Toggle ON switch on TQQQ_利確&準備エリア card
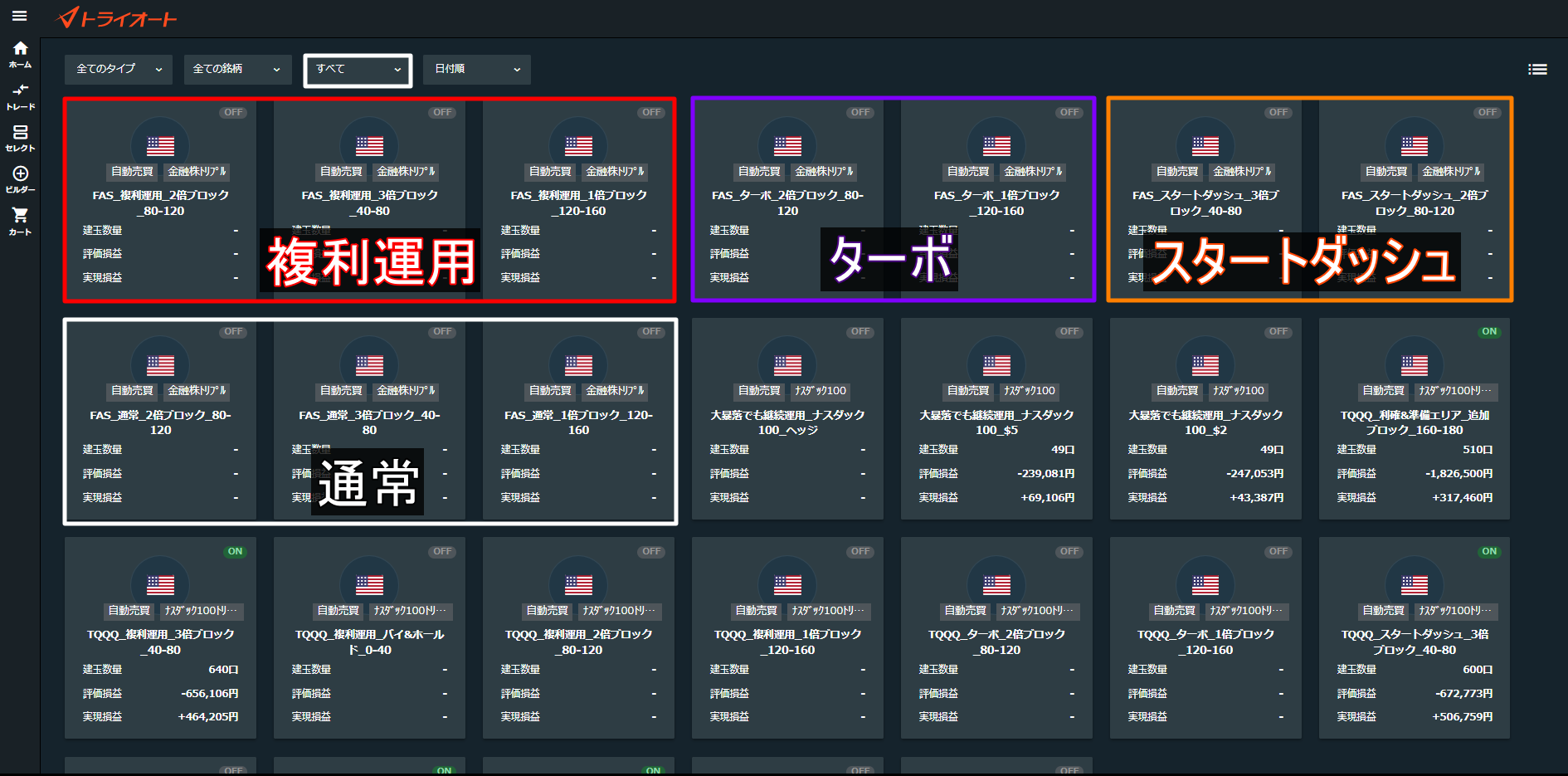Viewport: 1568px width, 776px height. (x=1490, y=332)
